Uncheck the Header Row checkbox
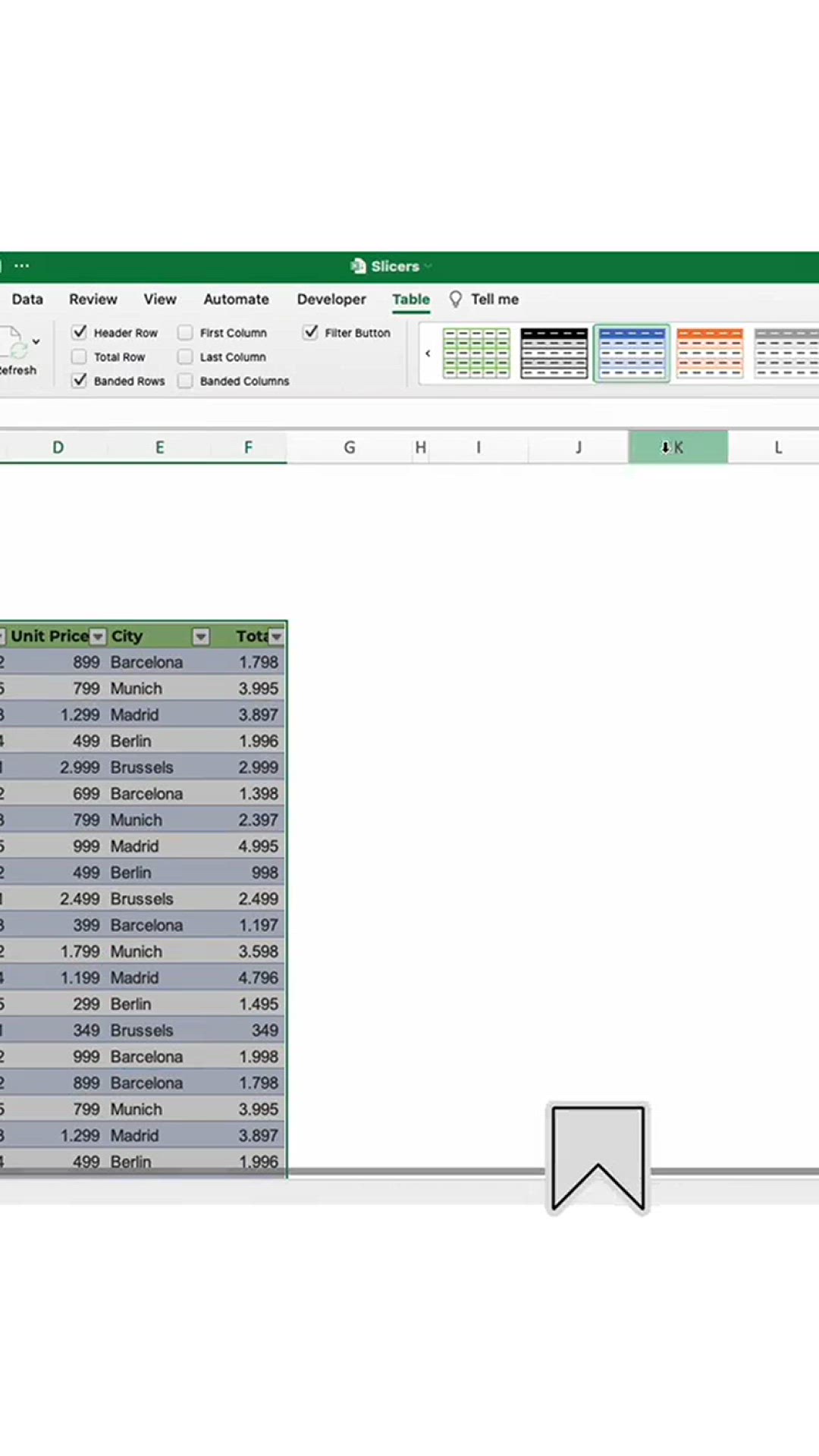This screenshot has width=819, height=1456. 80,332
